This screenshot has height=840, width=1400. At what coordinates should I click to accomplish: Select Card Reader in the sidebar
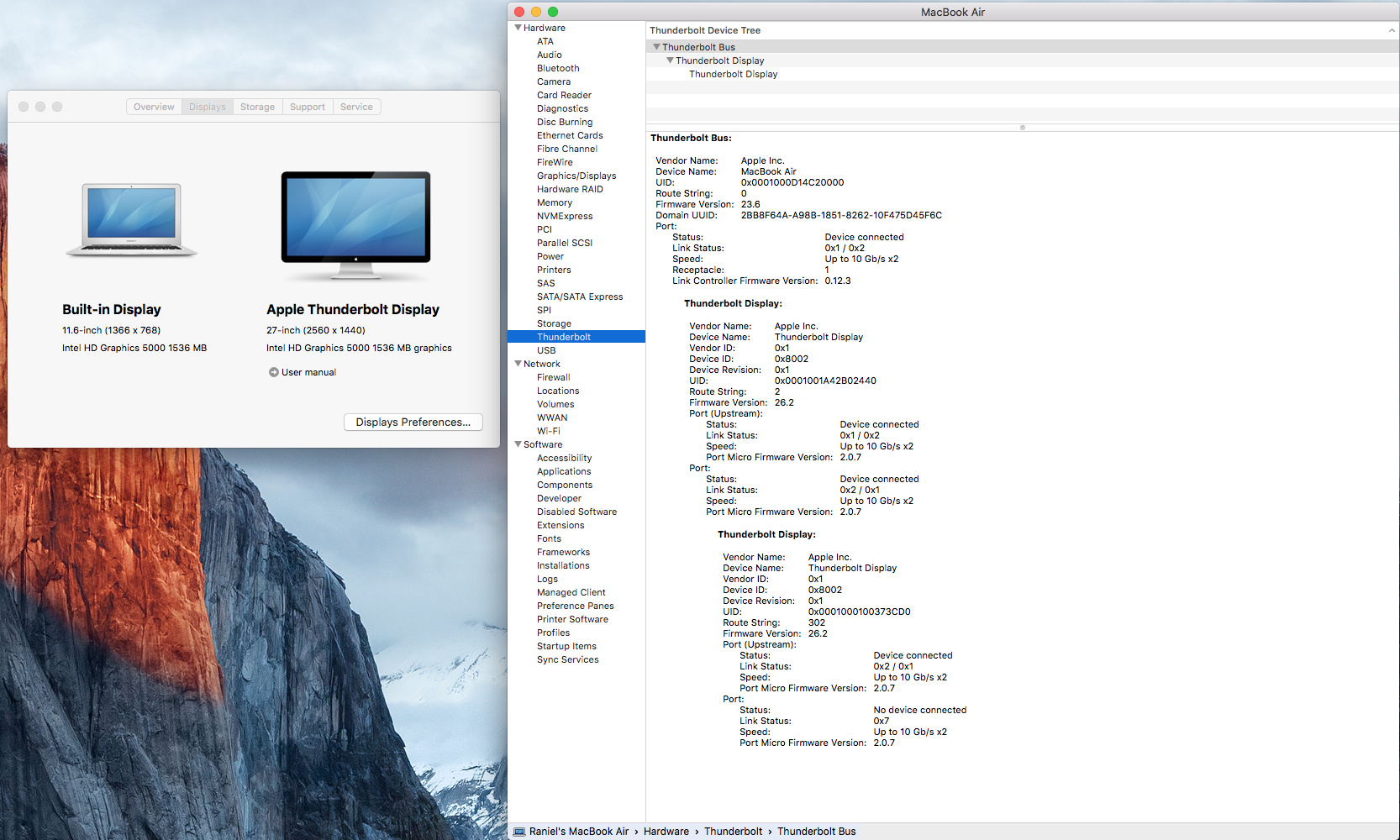(564, 95)
